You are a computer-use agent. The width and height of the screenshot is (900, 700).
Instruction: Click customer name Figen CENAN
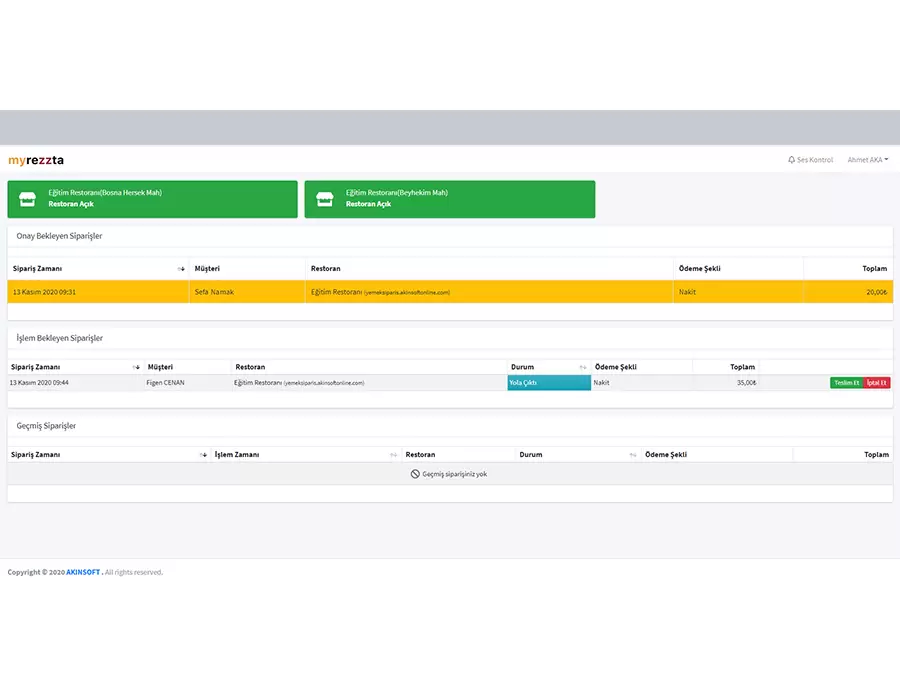point(165,383)
